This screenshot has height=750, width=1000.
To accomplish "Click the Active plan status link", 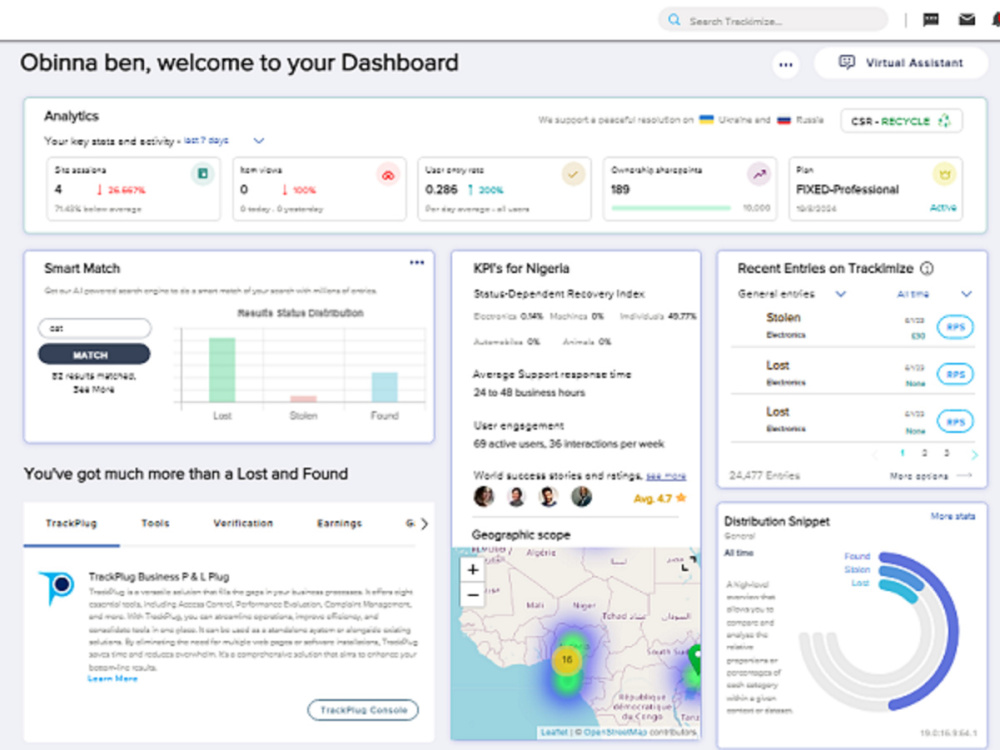I will click(x=943, y=208).
